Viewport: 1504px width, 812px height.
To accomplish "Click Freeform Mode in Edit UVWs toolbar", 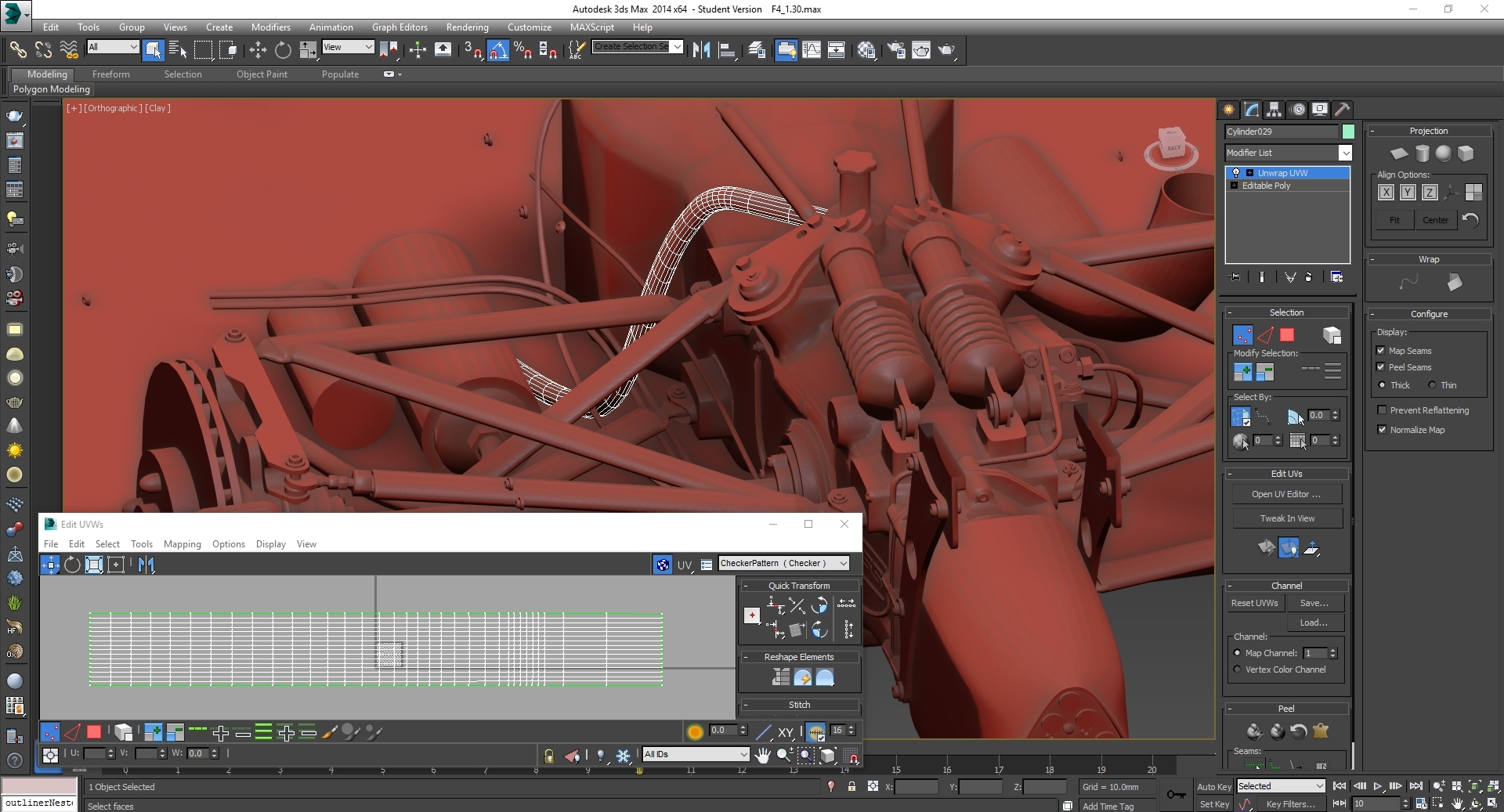I will point(116,565).
